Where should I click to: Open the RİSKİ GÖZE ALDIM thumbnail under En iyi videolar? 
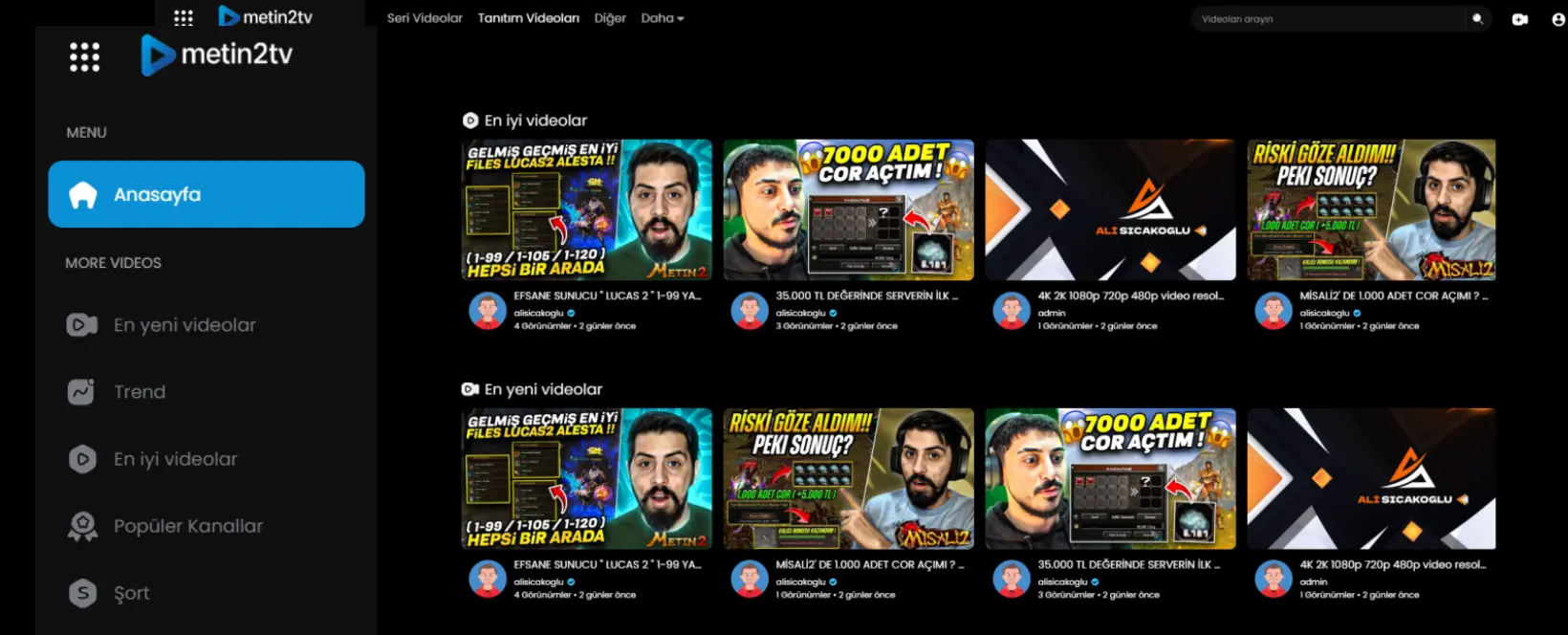click(1372, 210)
